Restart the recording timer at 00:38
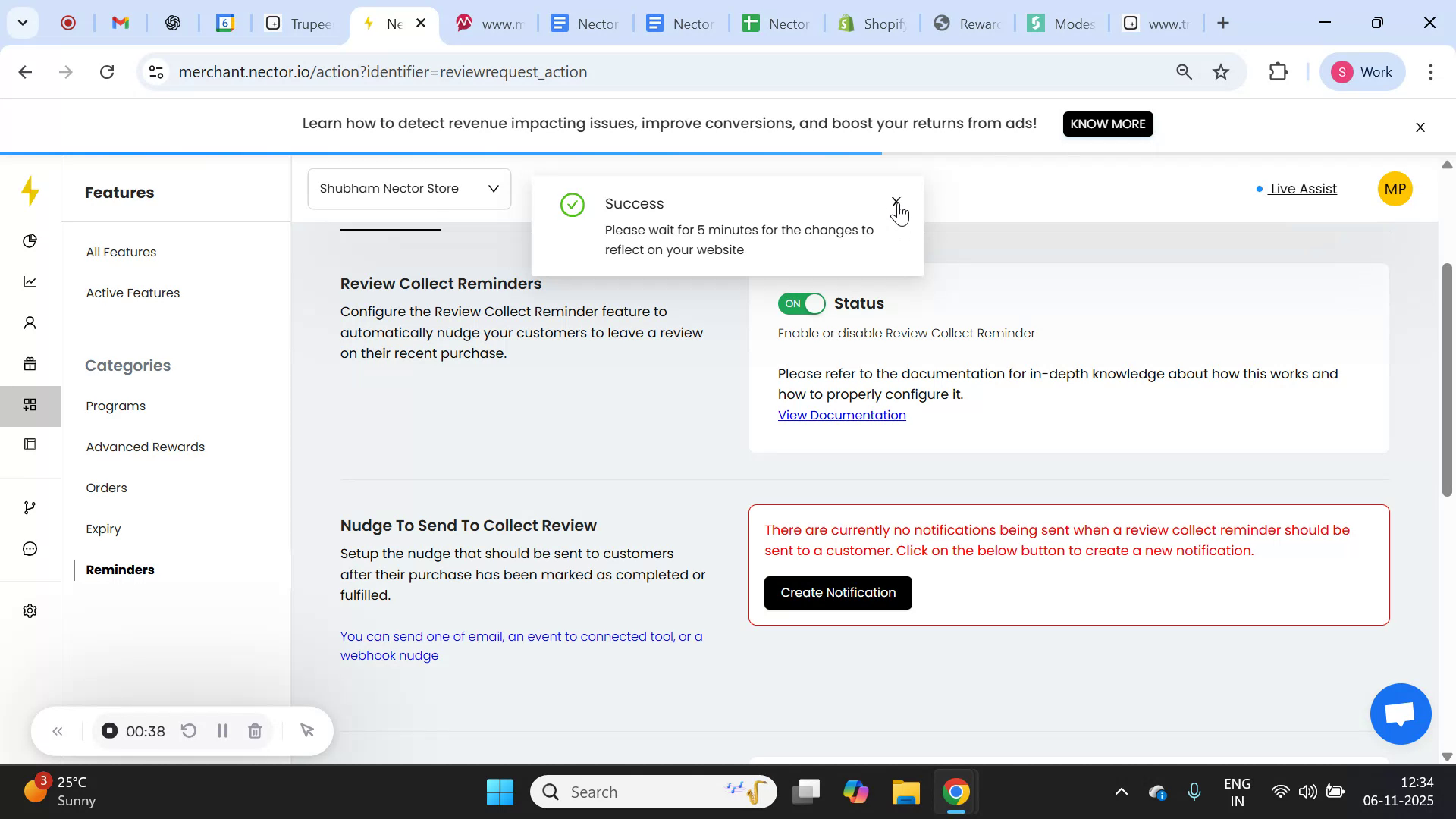 [188, 731]
